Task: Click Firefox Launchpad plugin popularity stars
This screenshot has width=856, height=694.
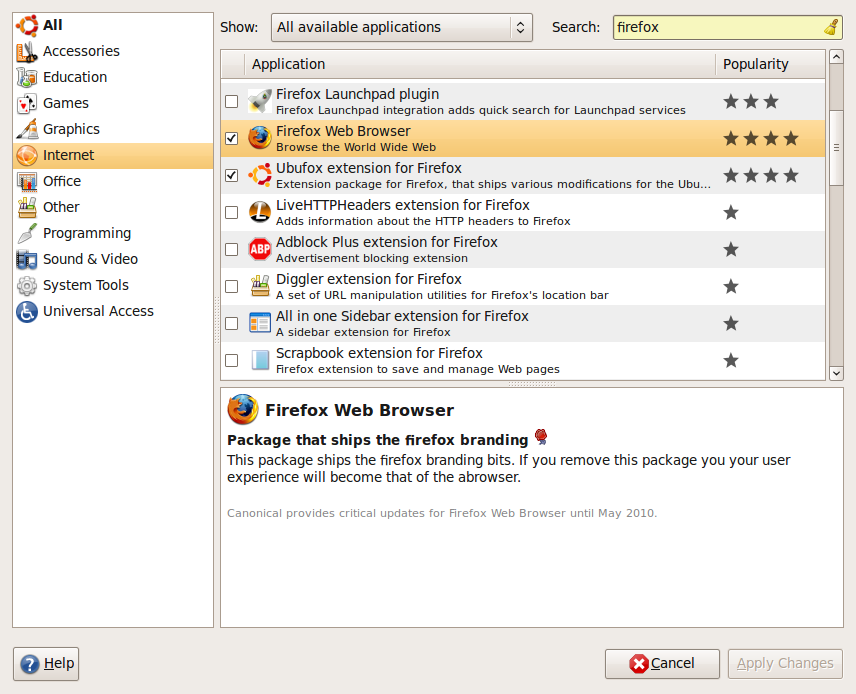Action: 751,102
